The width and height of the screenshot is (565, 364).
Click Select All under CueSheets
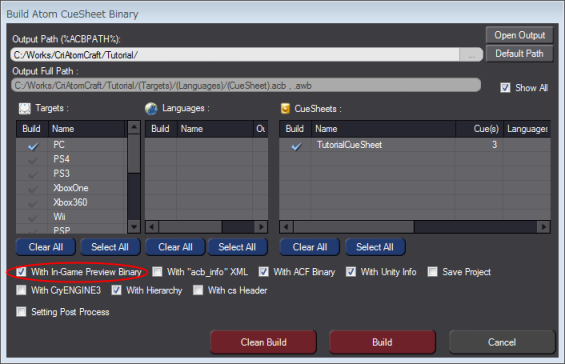pyautogui.click(x=375, y=247)
